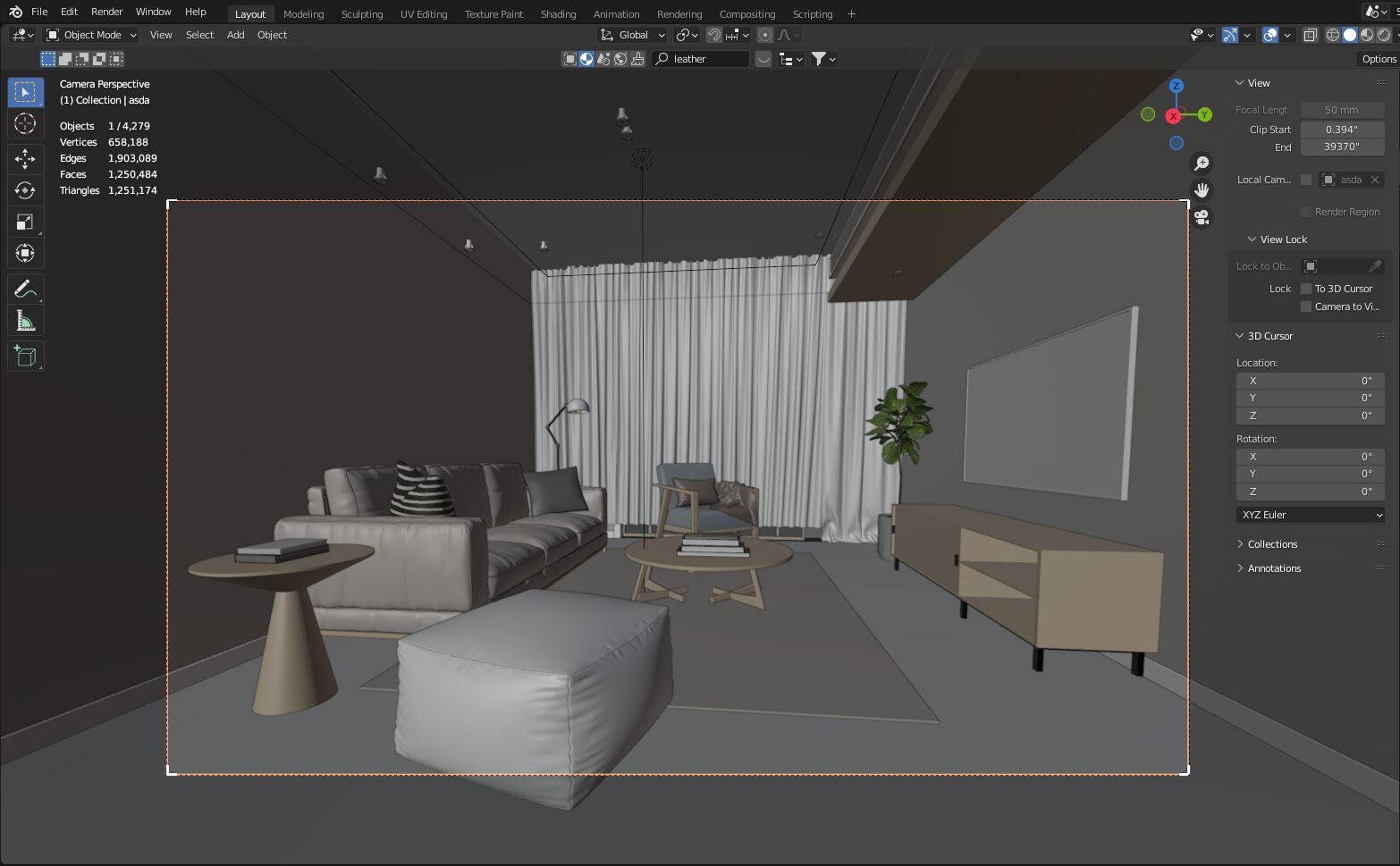The height and width of the screenshot is (866, 1400).
Task: Select the Move tool in the toolbar
Action: point(25,159)
